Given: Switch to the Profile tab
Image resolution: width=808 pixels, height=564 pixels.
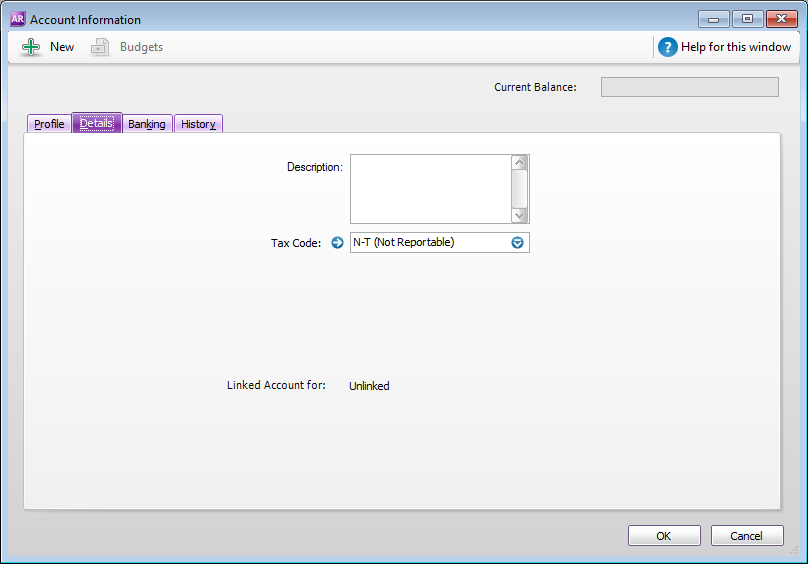Looking at the screenshot, I should 49,124.
